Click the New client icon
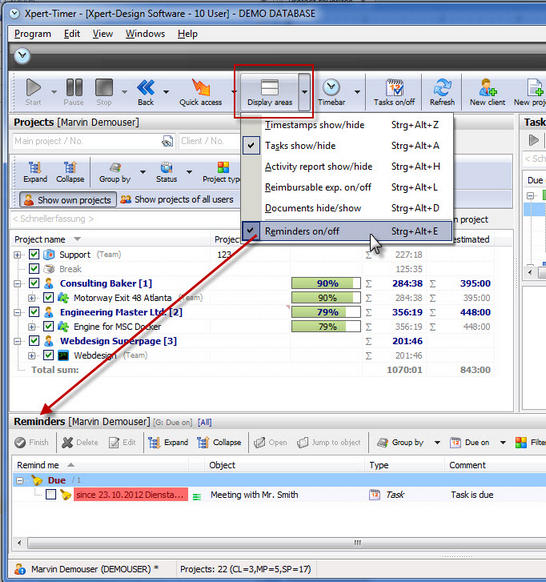The height and width of the screenshot is (582, 546). tap(487, 88)
